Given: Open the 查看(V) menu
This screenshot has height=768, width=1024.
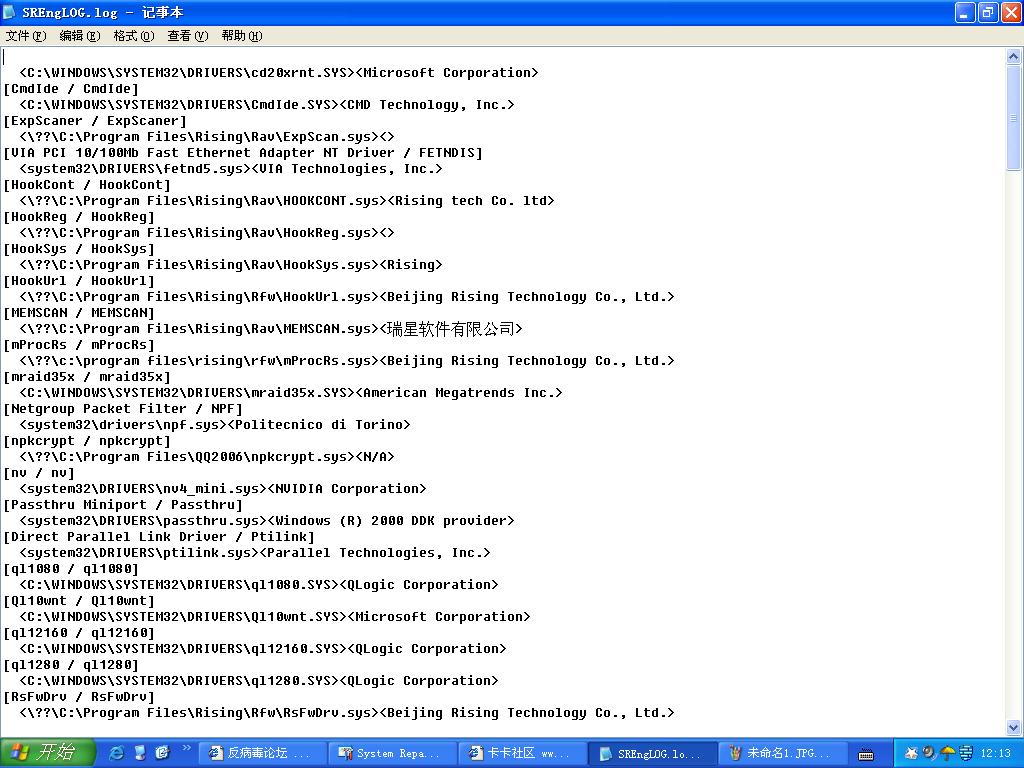Looking at the screenshot, I should pos(187,36).
